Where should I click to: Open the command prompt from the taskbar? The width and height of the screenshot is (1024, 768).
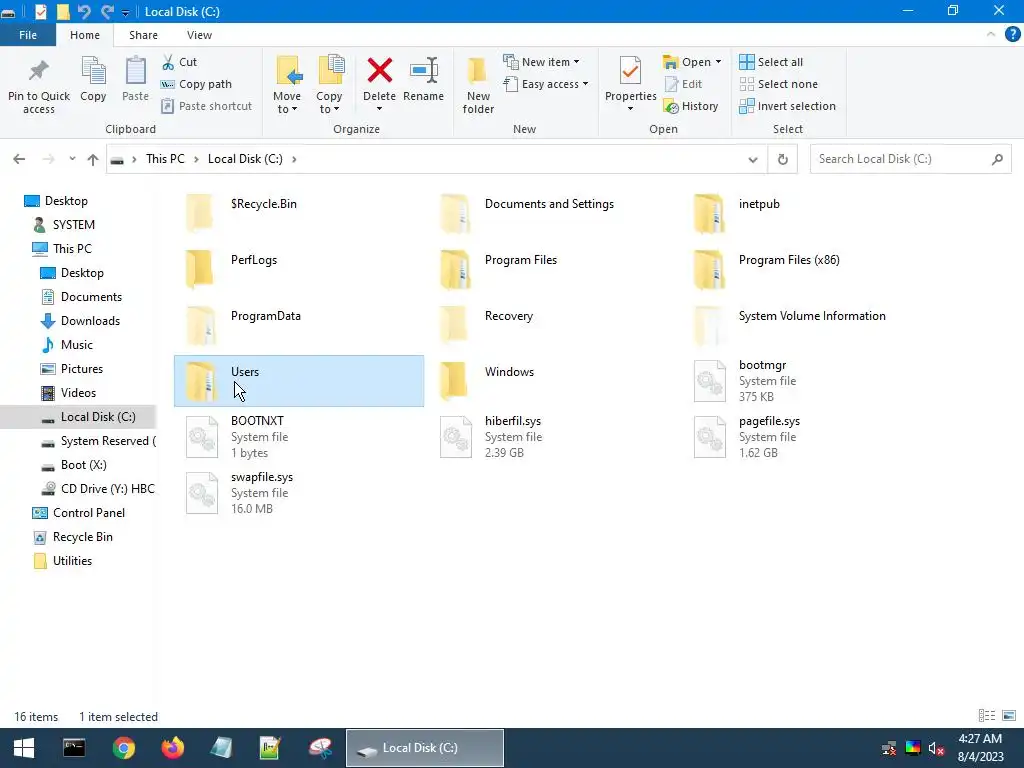pyautogui.click(x=74, y=748)
